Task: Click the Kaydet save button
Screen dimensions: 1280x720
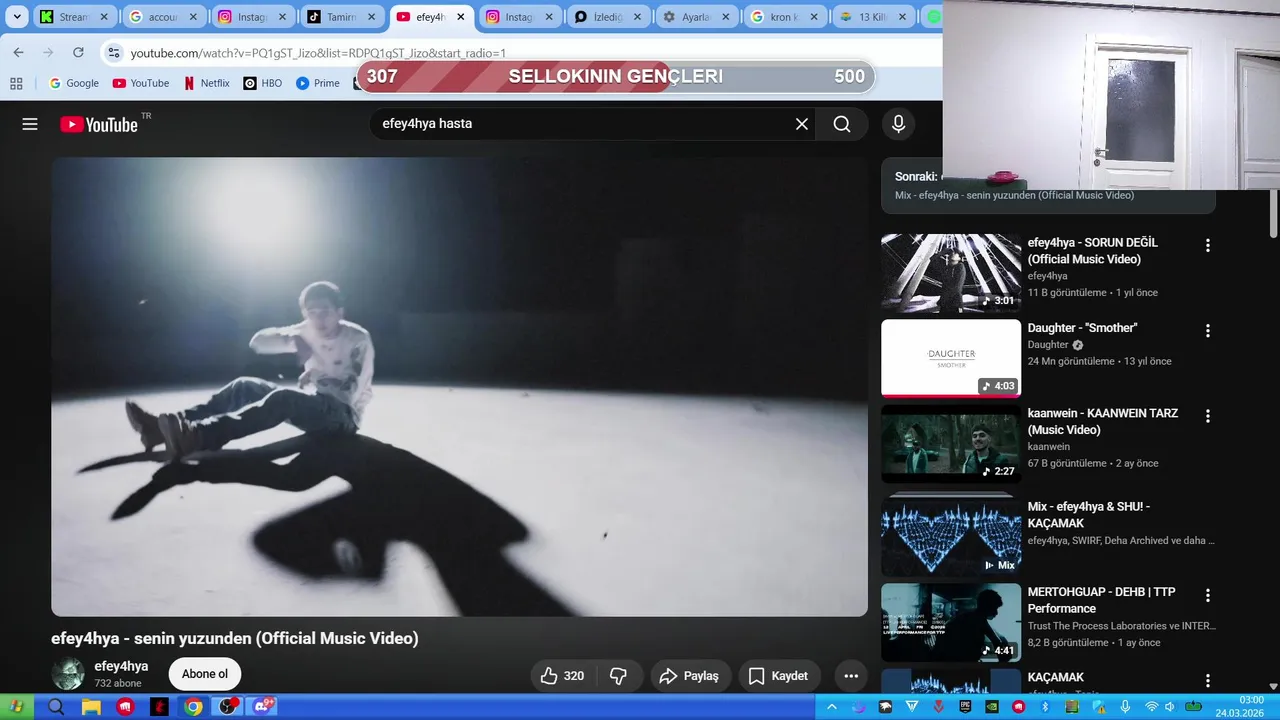Action: tap(779, 676)
